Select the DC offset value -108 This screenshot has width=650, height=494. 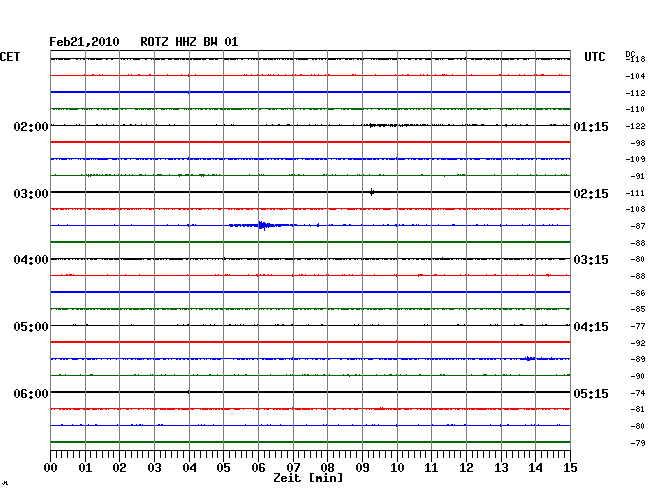635,209
